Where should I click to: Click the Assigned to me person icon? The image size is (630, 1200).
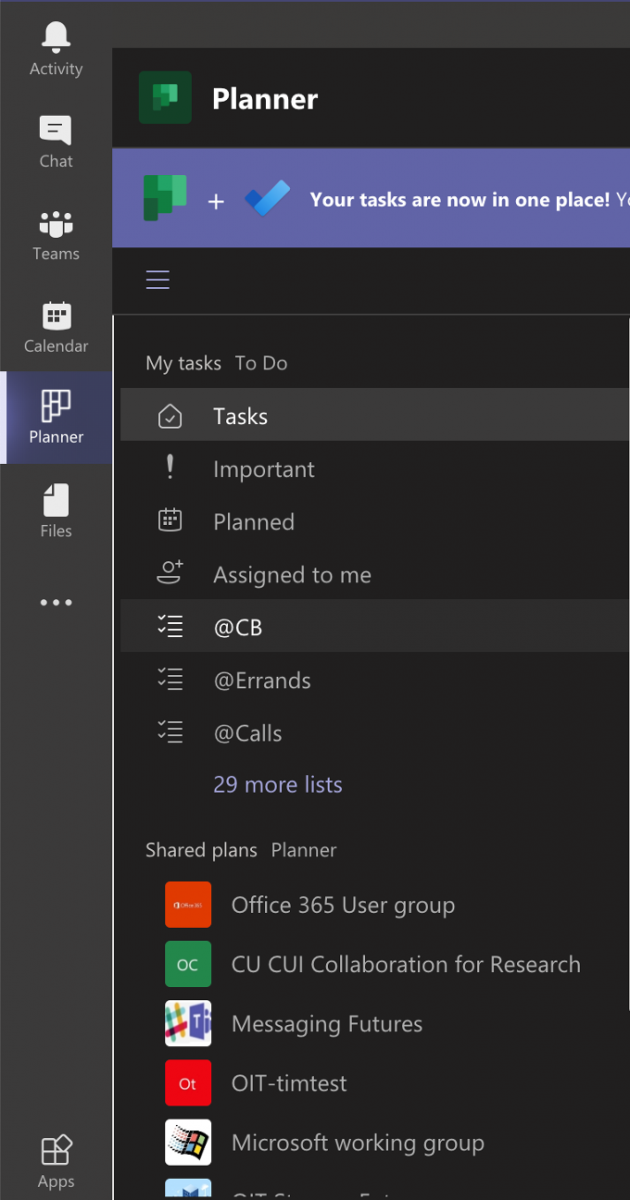coord(170,574)
